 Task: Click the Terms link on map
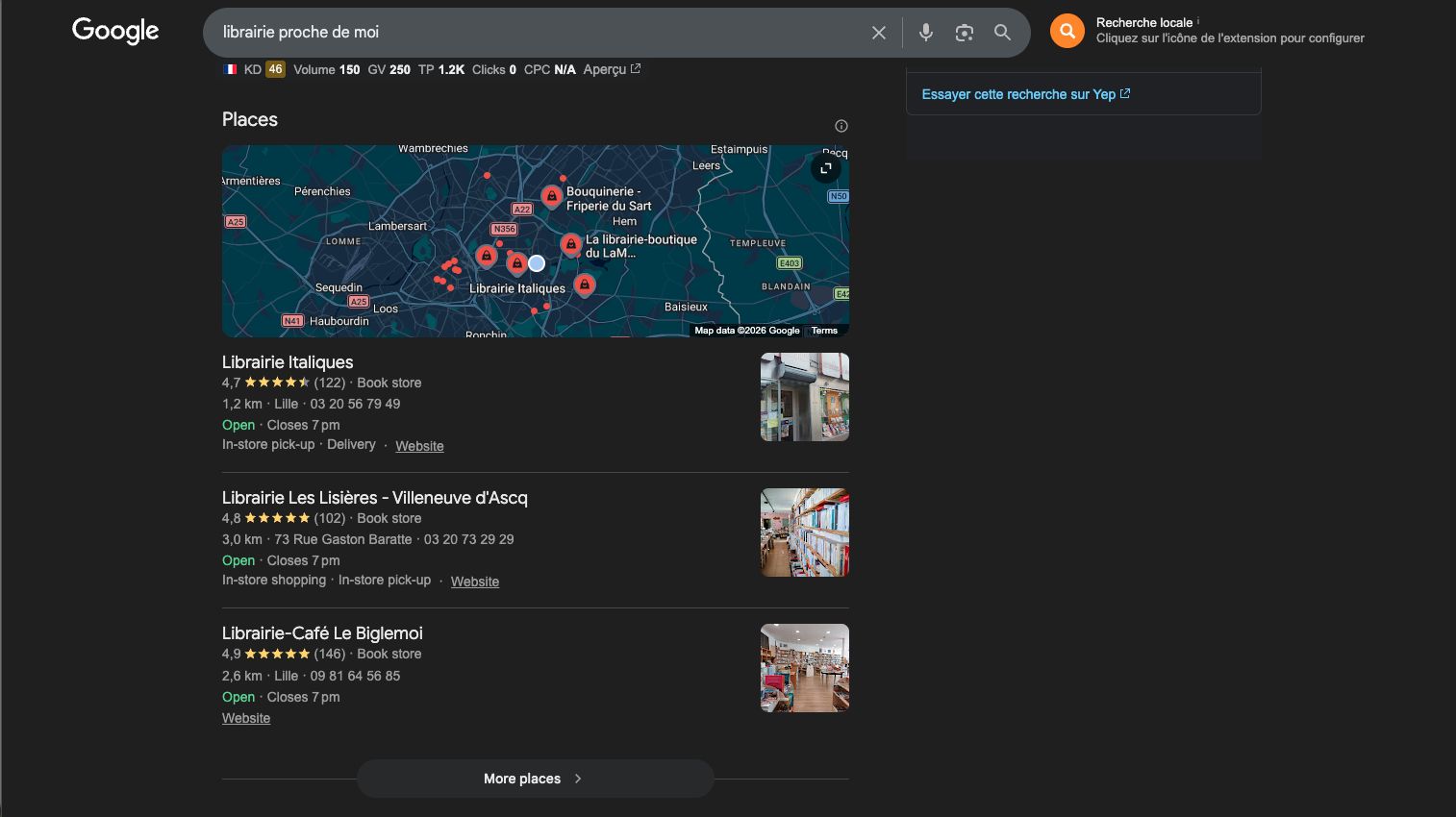pos(824,331)
